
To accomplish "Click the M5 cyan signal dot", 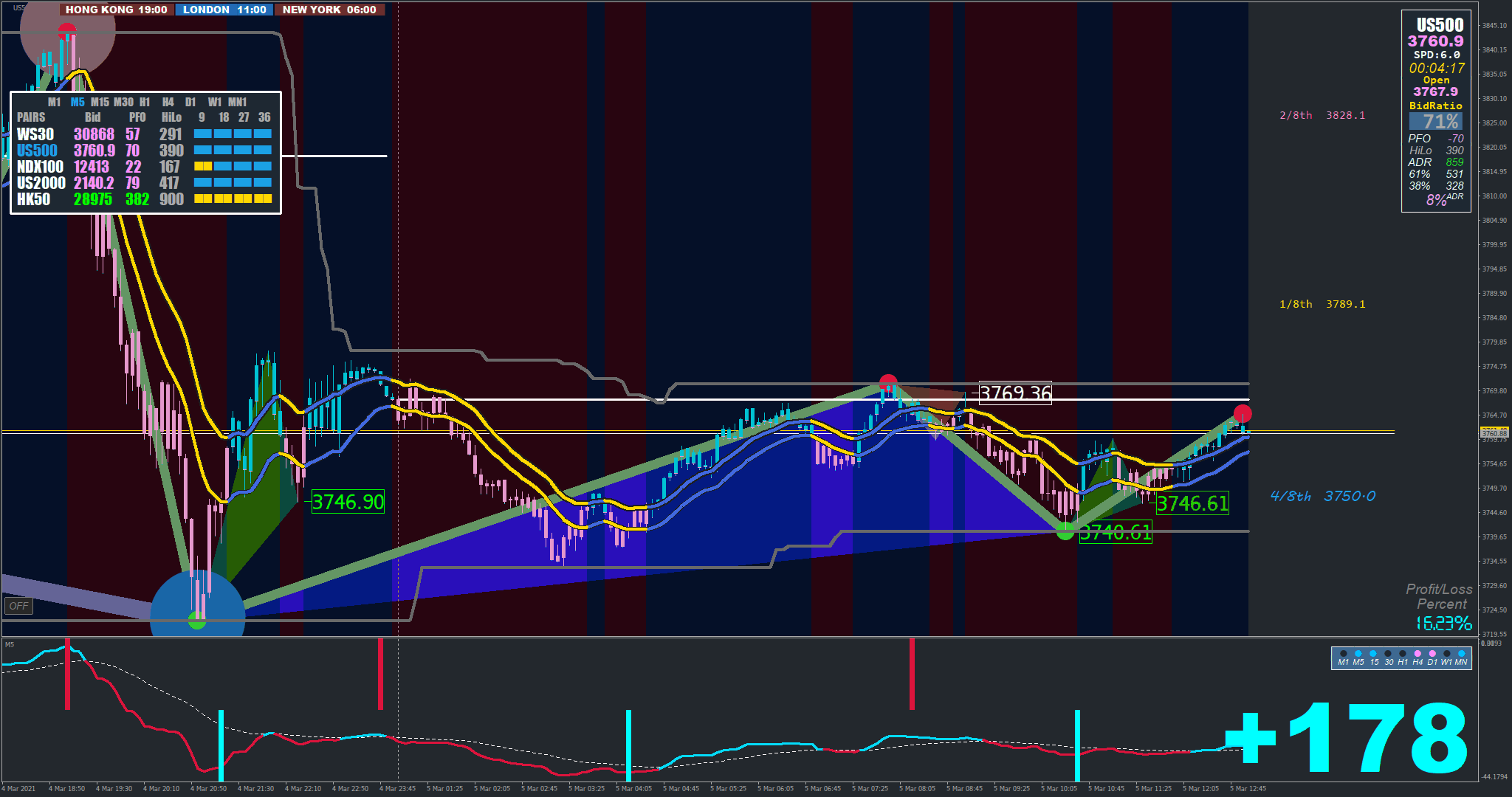I will 1358,653.
